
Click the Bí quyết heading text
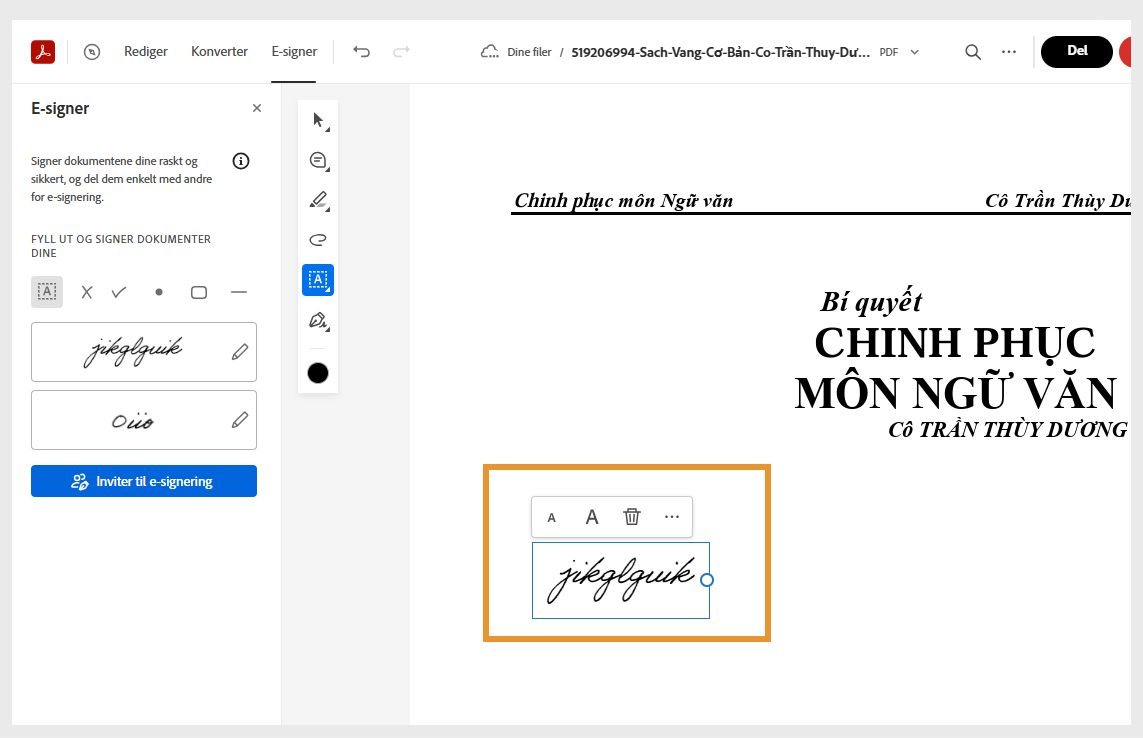[871, 303]
